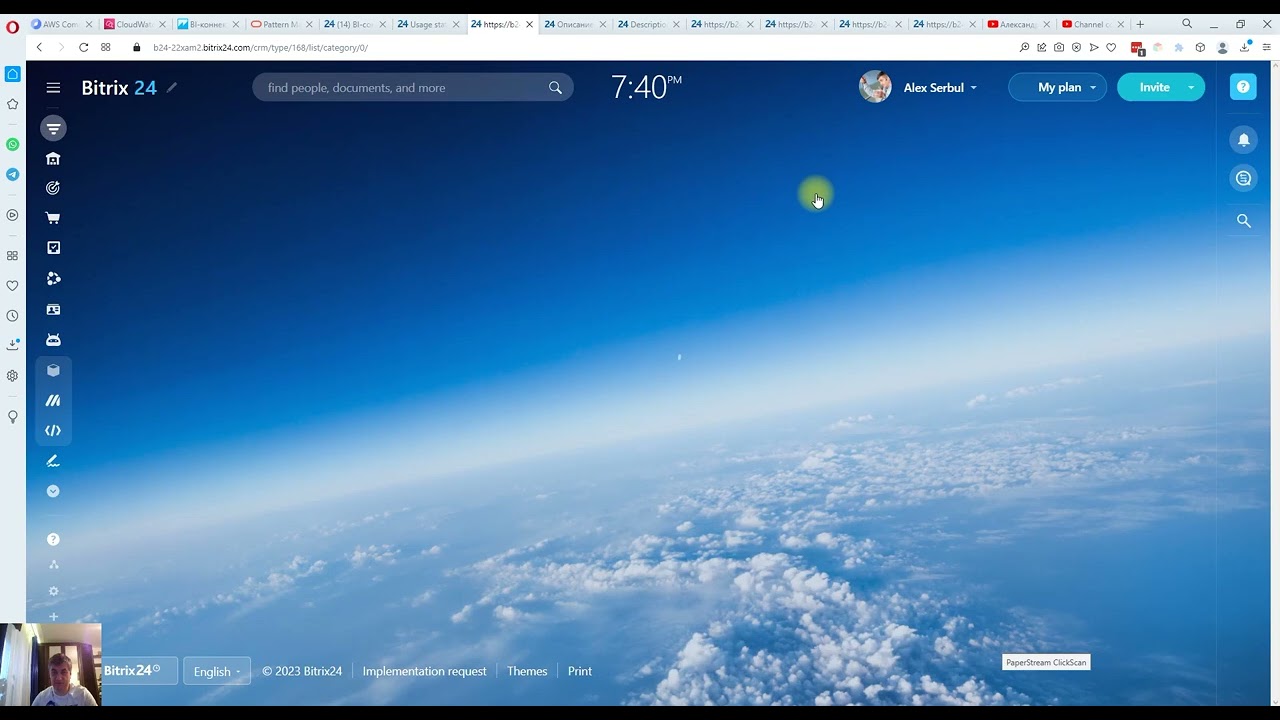Click the PaperStream ClickScan label
The width and height of the screenshot is (1280, 720).
pos(1046,662)
